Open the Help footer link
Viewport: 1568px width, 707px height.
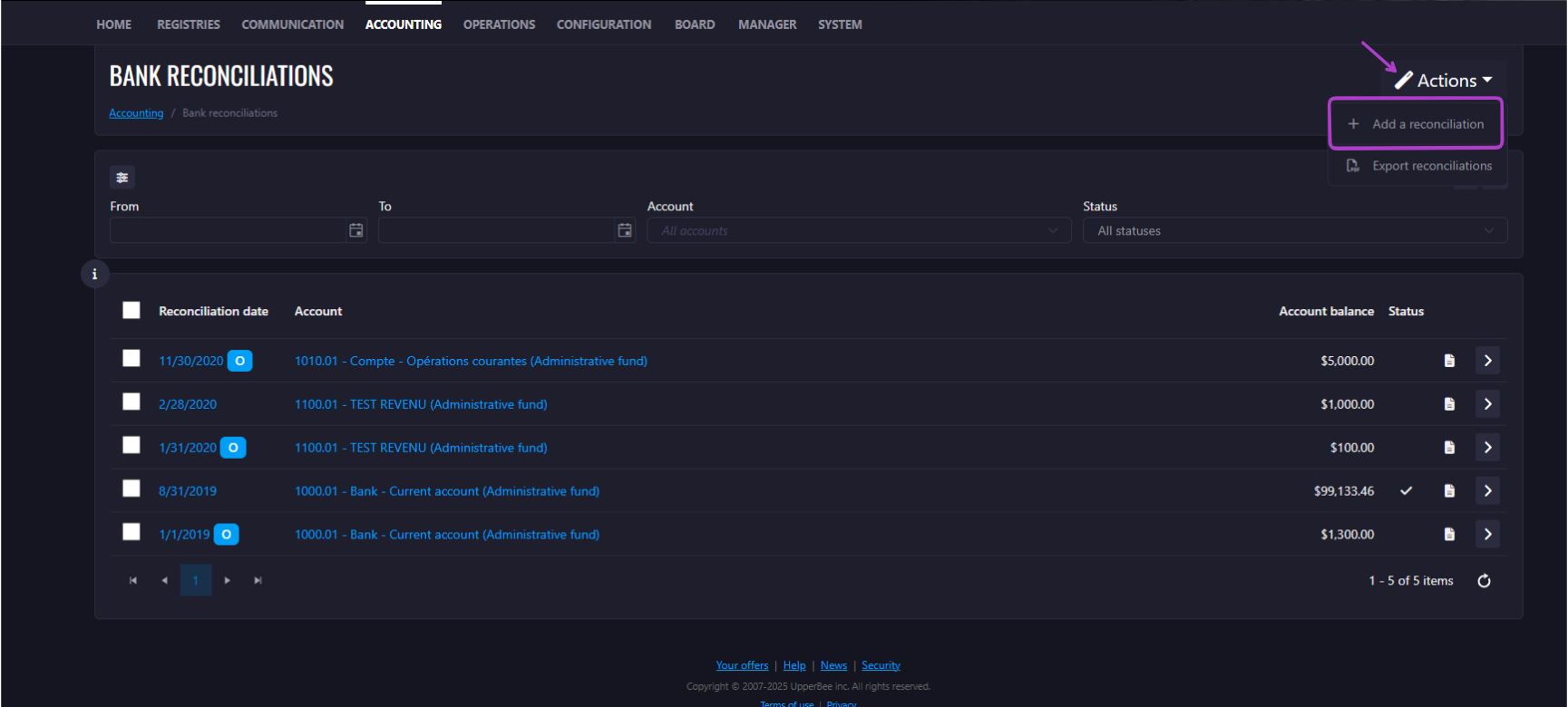pos(794,665)
